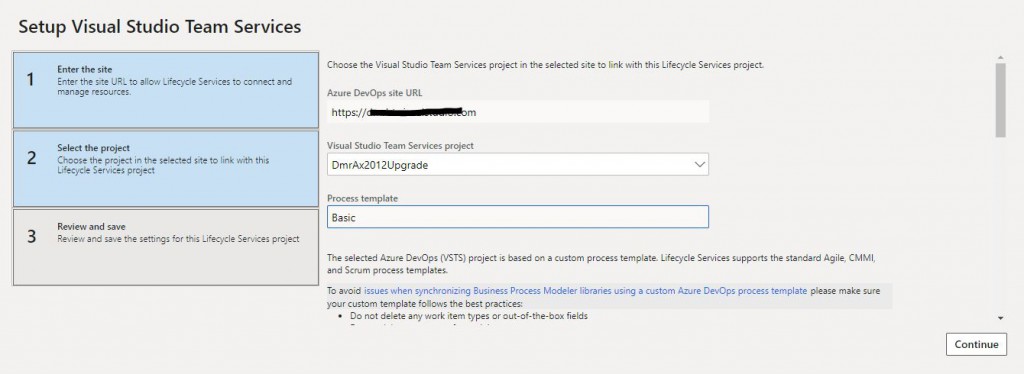Click the scrollbar down arrow
1024x374 pixels.
click(1000, 317)
